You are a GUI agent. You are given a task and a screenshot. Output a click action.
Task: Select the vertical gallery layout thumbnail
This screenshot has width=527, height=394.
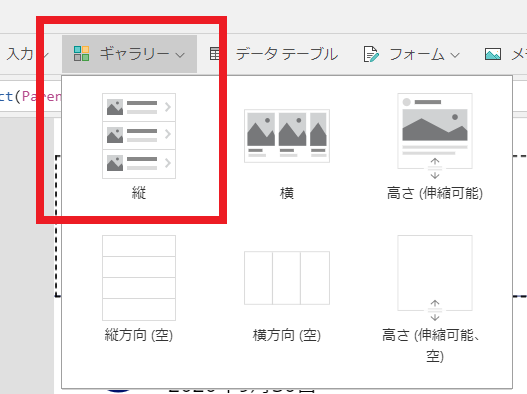139,136
